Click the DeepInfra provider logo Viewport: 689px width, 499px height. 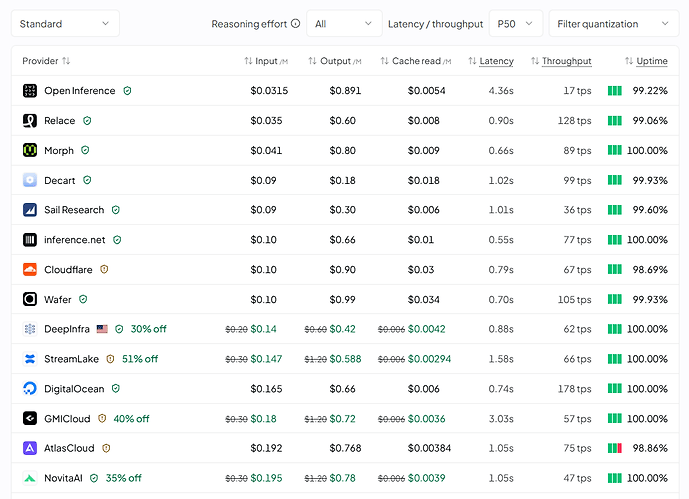[x=30, y=329]
